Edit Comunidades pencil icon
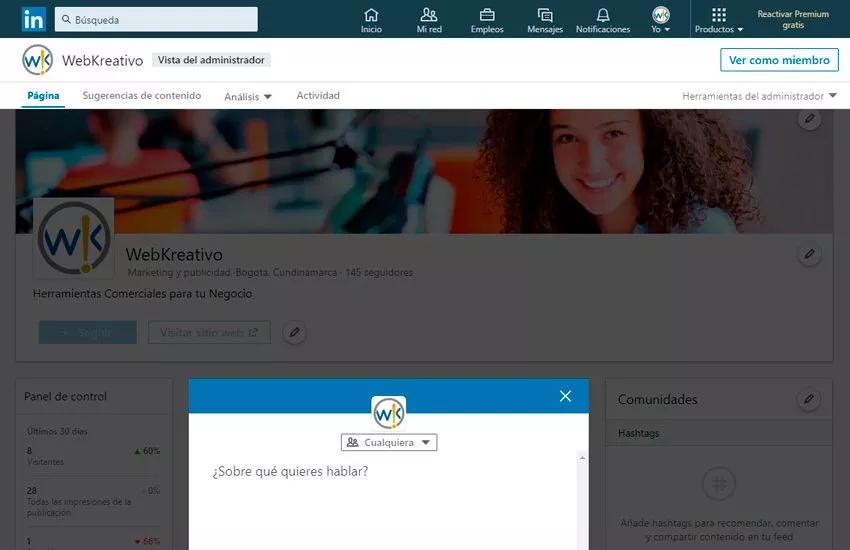The width and height of the screenshot is (850, 550). (x=809, y=399)
